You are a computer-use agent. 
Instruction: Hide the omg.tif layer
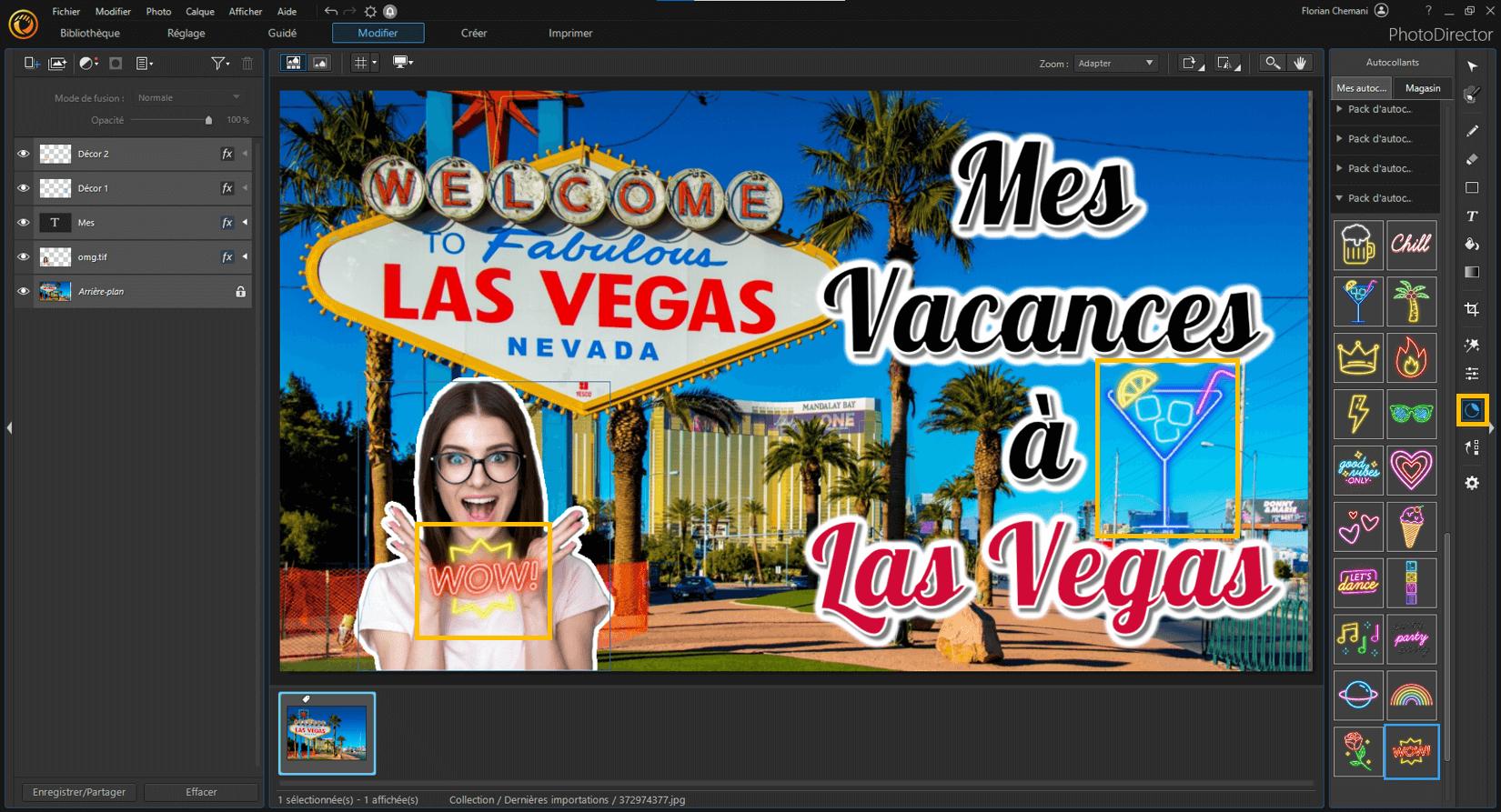click(24, 257)
